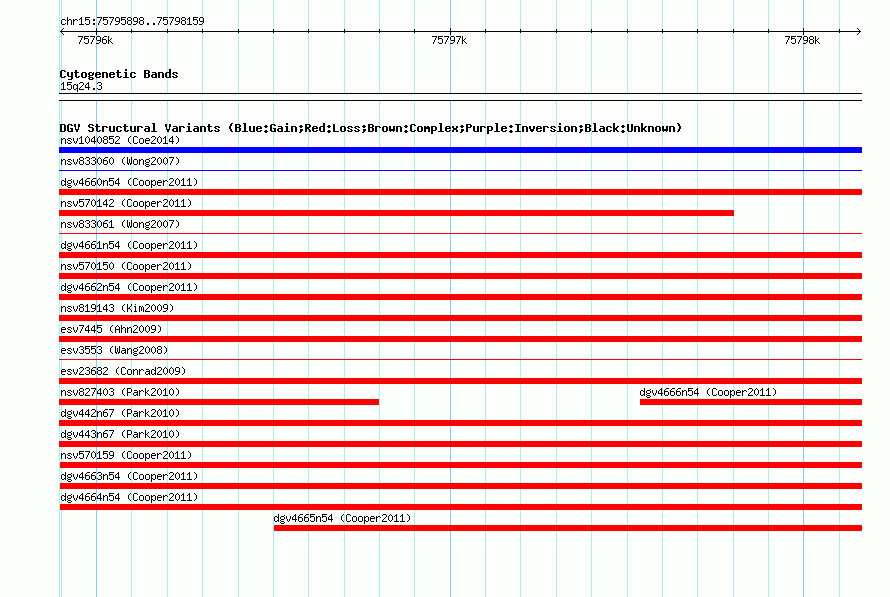Screen dimensions: 890x597
Task: Click the right arrow of the ruler
Action: point(858,31)
